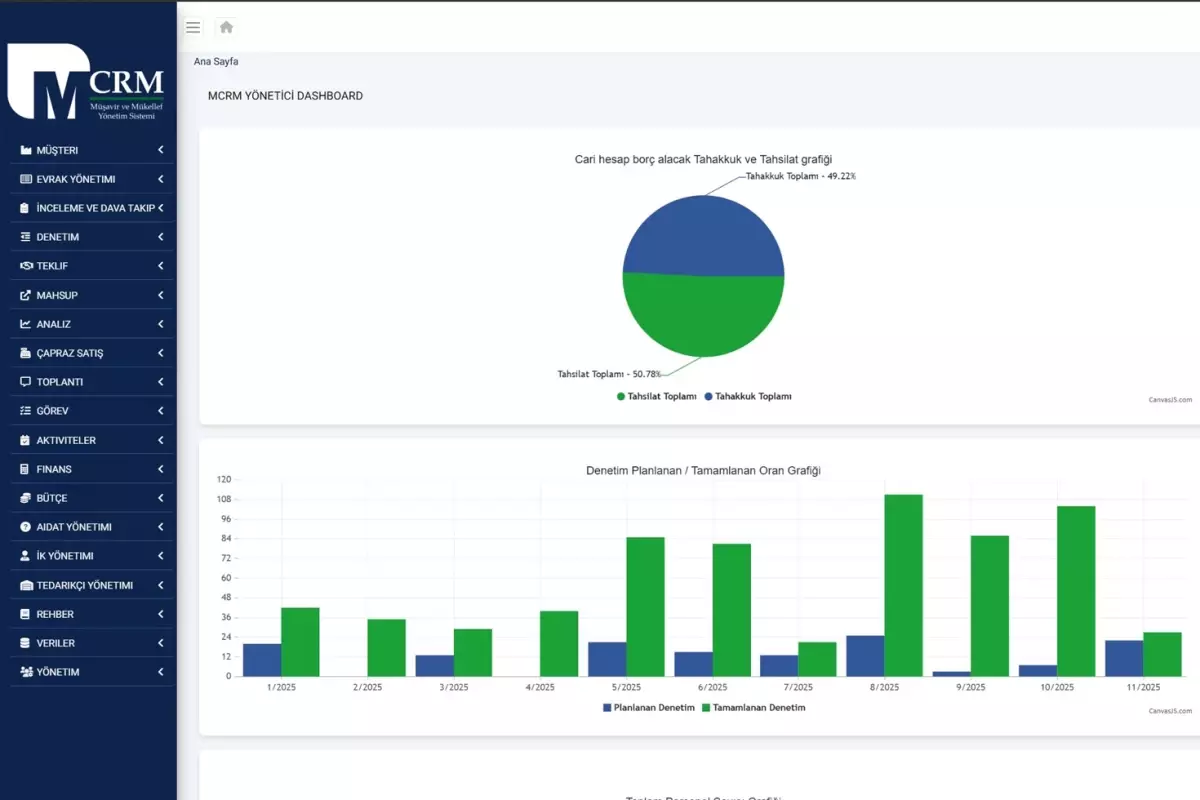Viewport: 1200px width, 800px height.
Task: Click the CanvasJS.com link under pie chart
Action: coord(1170,400)
